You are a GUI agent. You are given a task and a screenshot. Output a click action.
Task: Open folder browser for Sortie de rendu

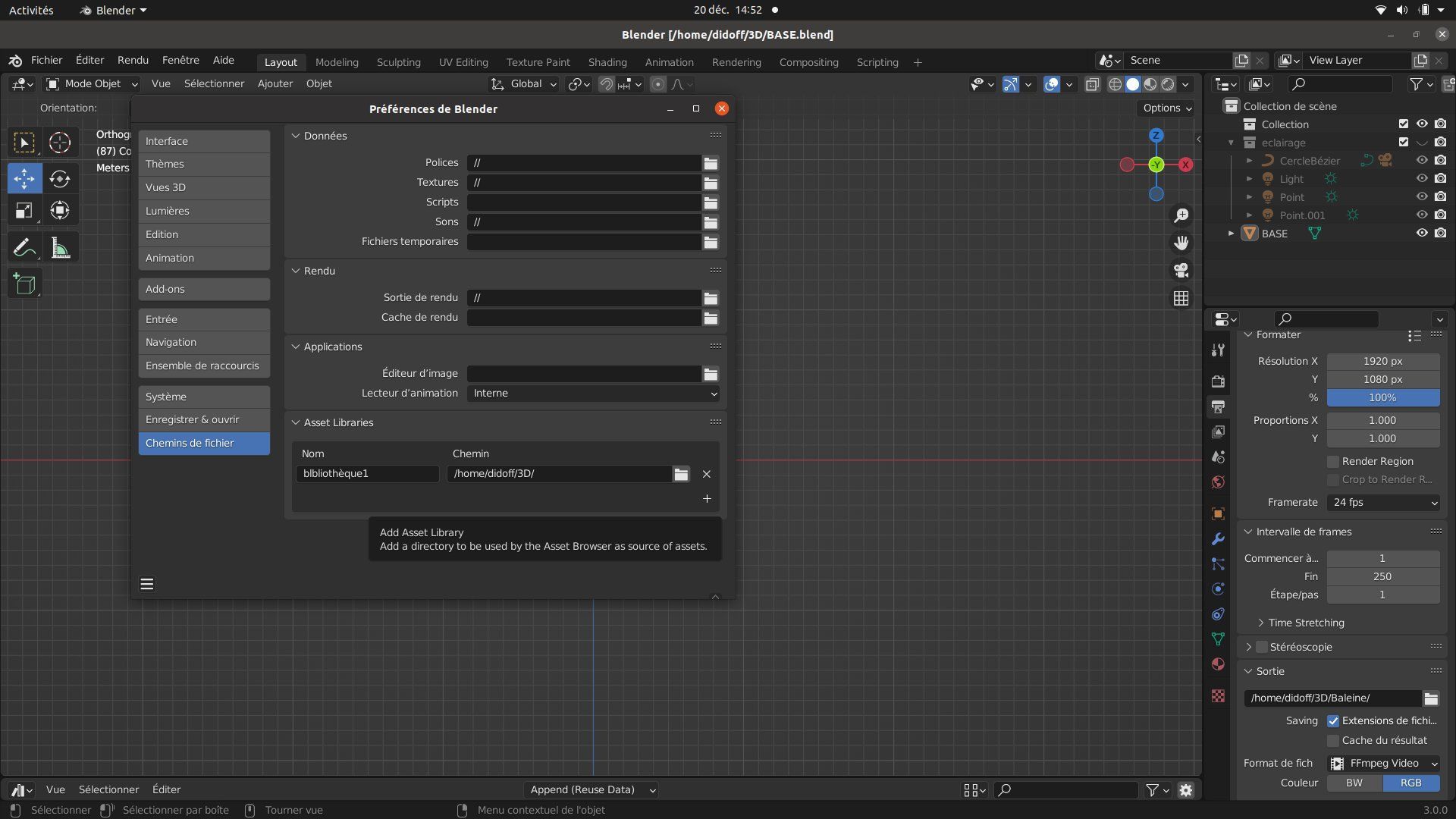711,298
